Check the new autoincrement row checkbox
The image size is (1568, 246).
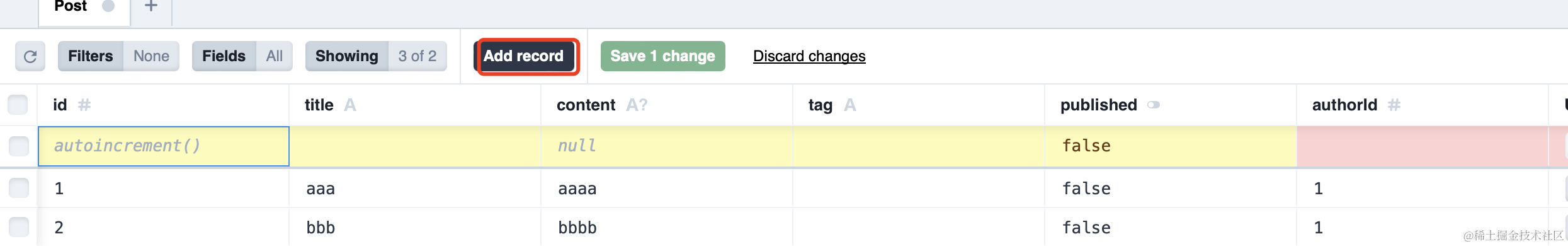click(19, 146)
